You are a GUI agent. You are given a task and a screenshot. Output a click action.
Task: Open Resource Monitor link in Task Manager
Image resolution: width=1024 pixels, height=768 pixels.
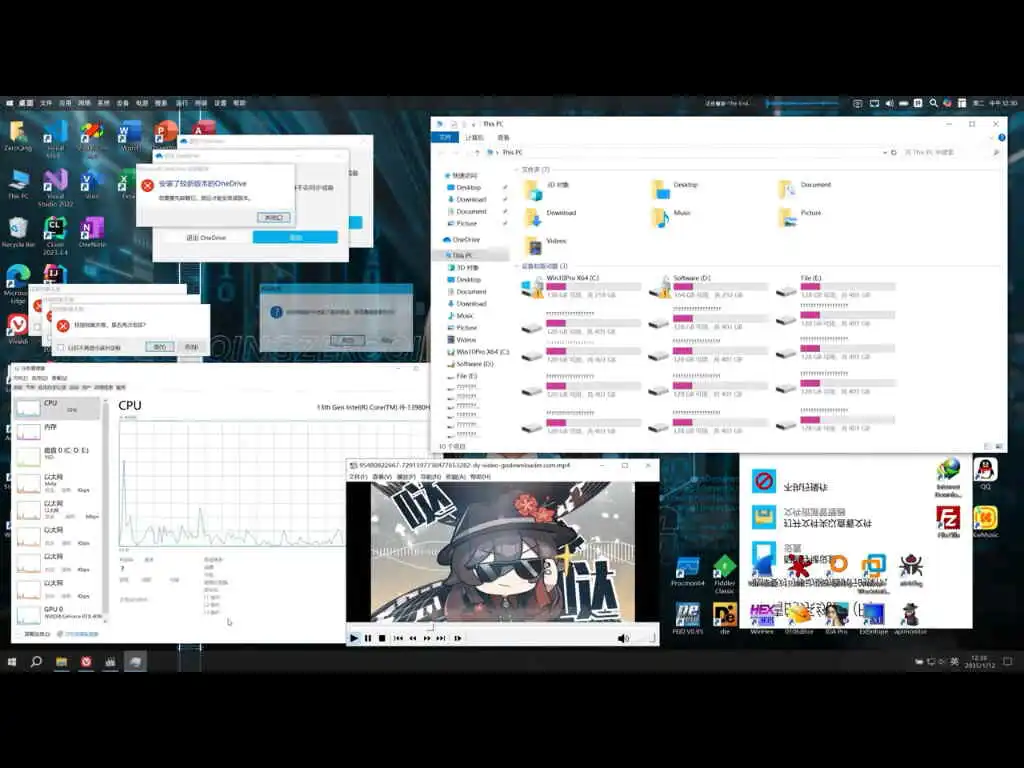(78, 634)
